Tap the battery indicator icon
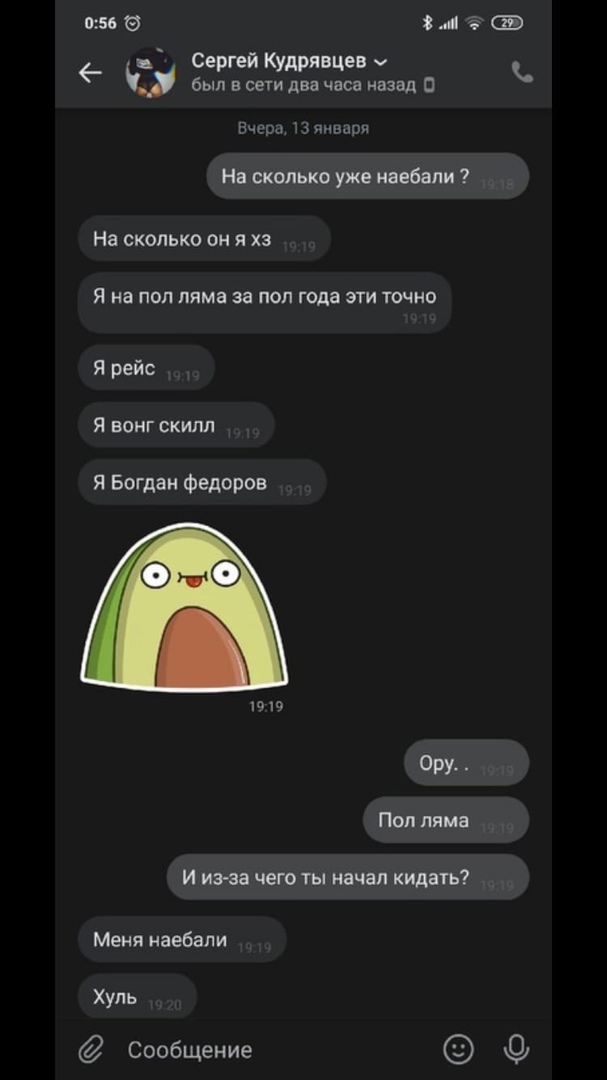Screen dimensions: 607x1080 point(507,23)
